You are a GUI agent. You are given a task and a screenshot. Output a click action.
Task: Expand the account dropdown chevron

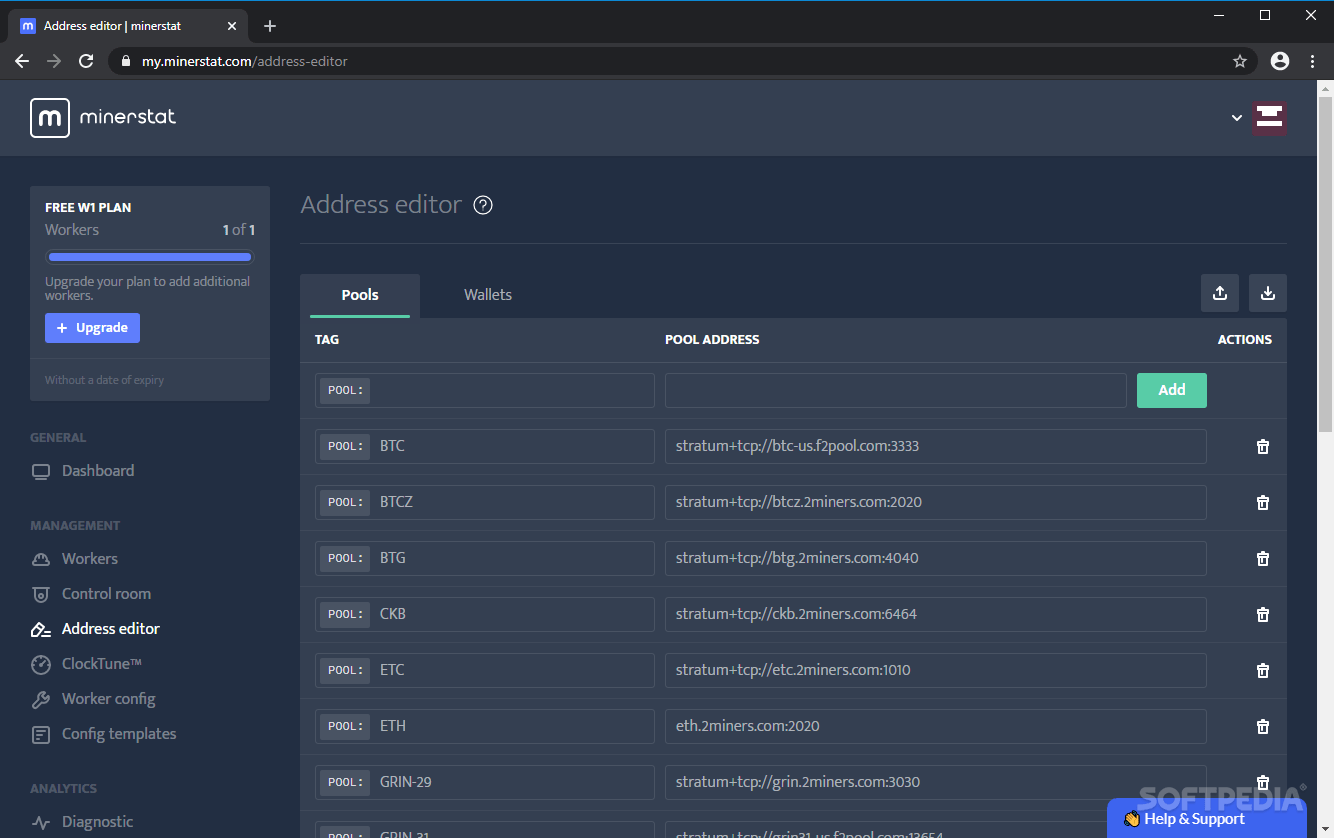(x=1237, y=118)
